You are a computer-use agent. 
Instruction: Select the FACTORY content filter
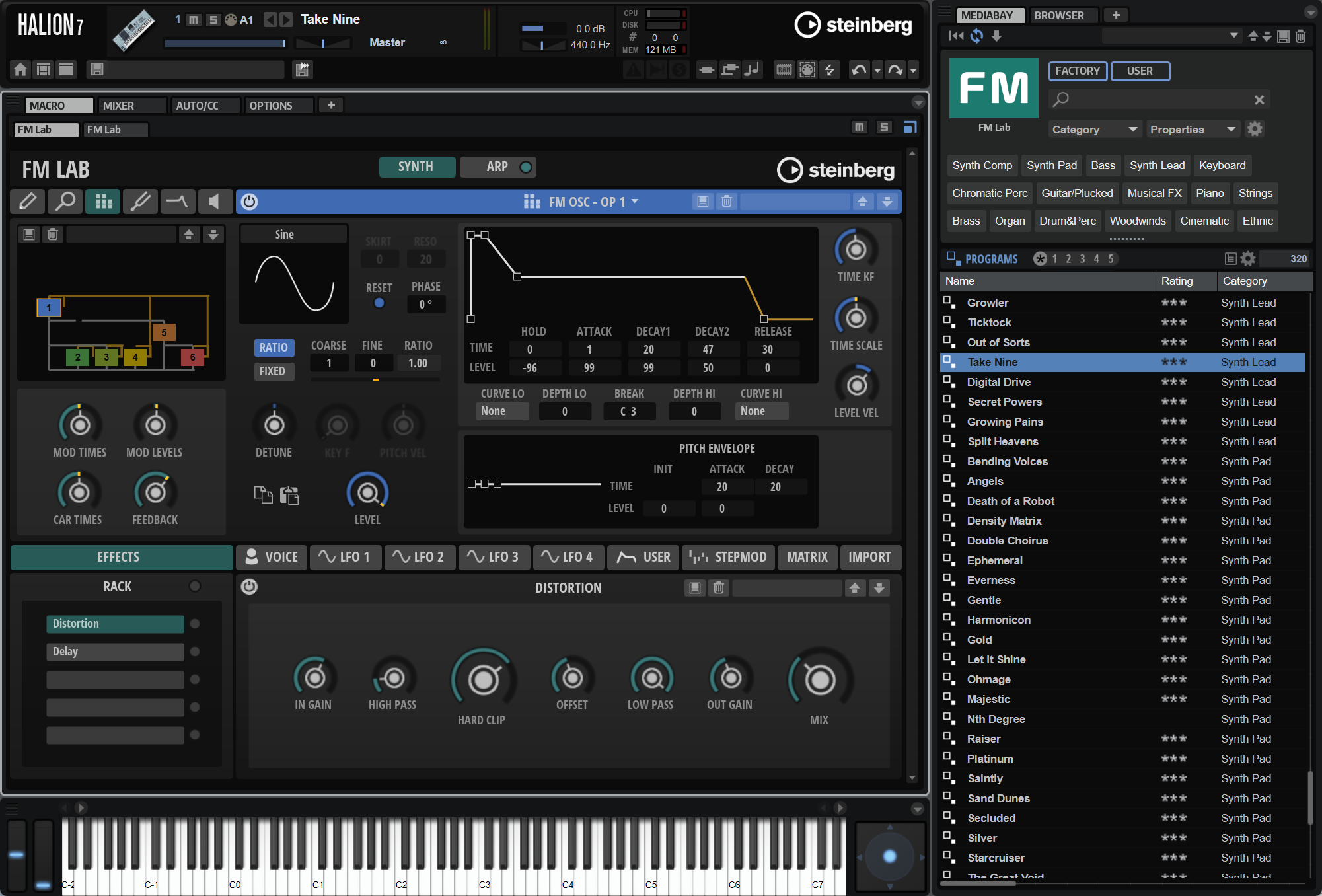pyautogui.click(x=1078, y=71)
